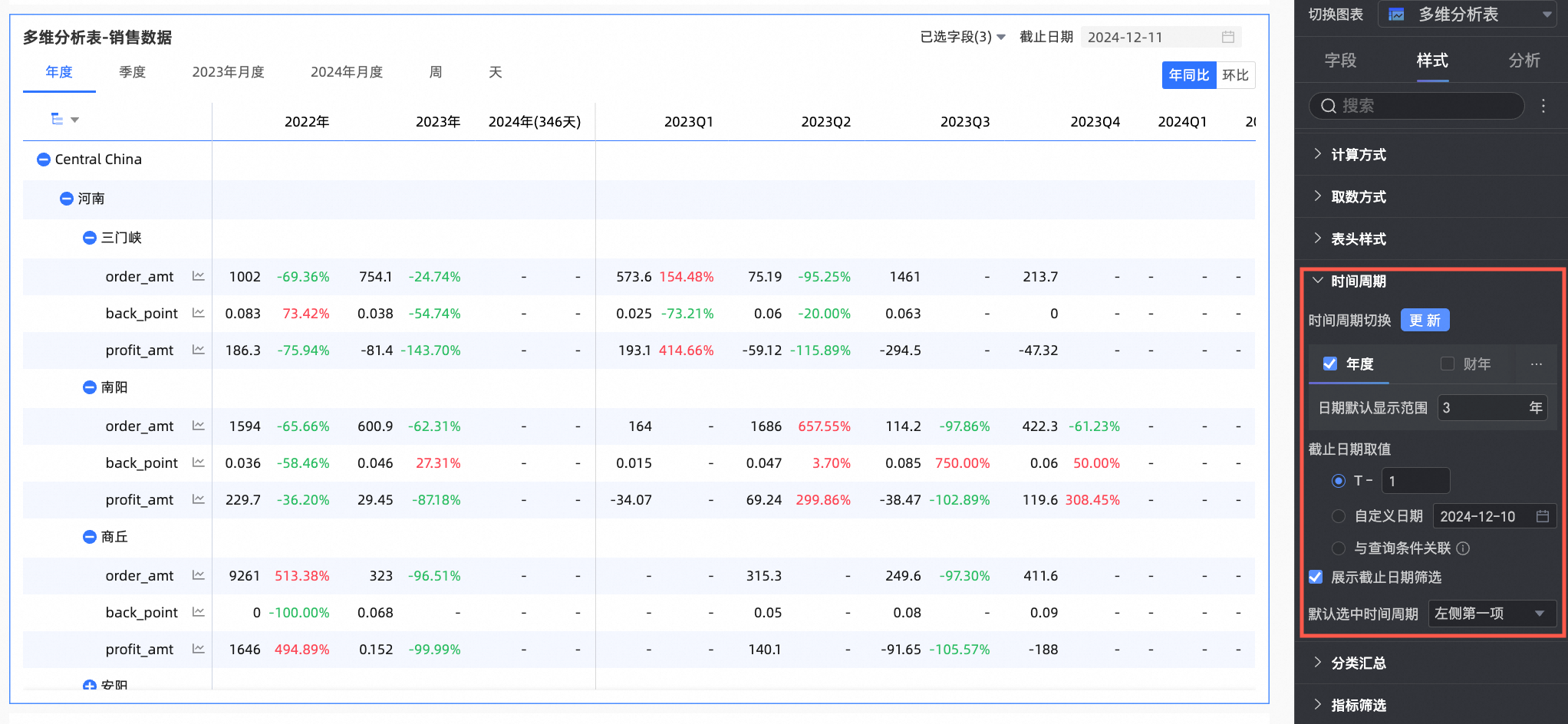Screen dimensions: 1568x724
Task: Open the more options ellipsis beside 财年
Action: tap(1537, 364)
